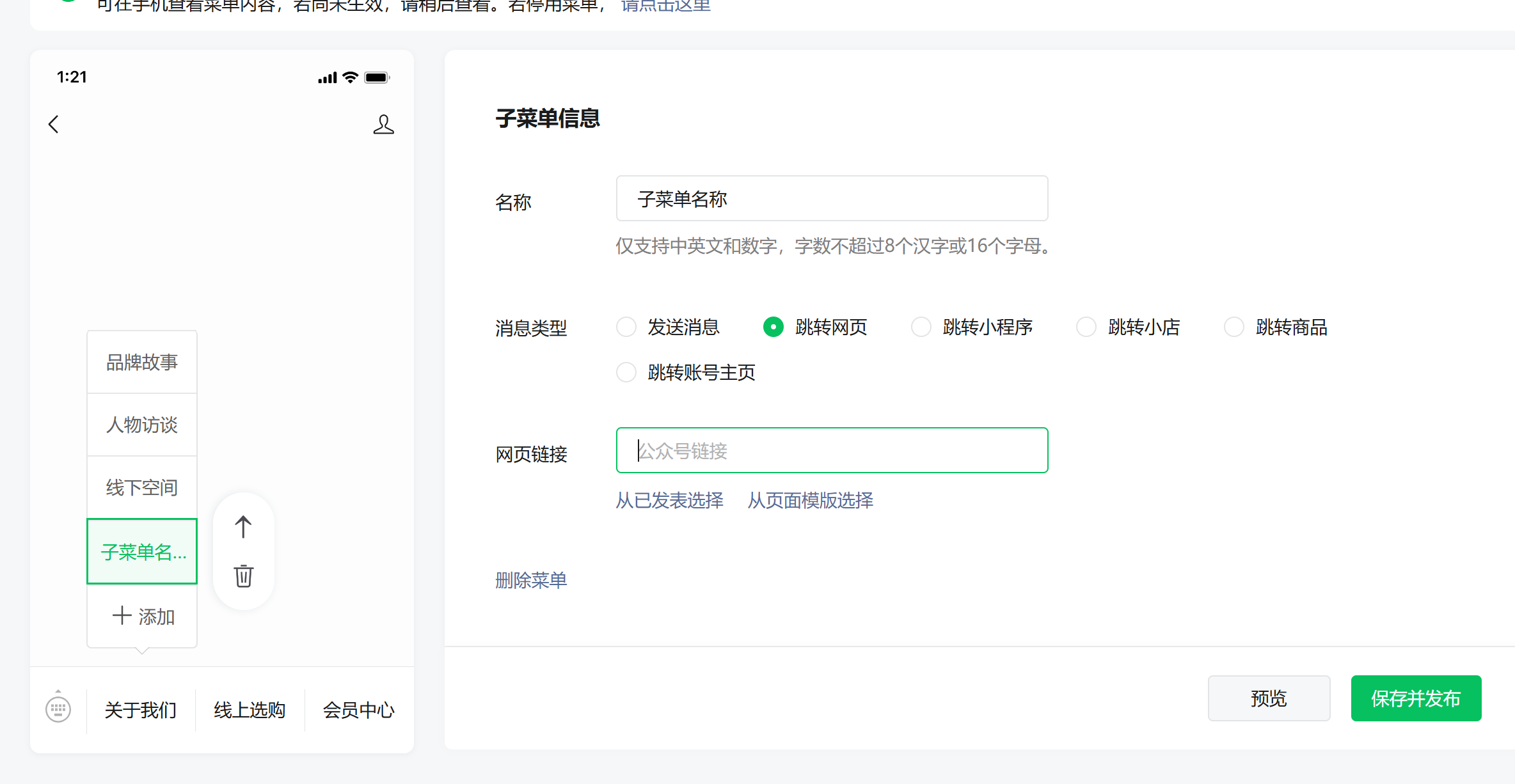Open the 从已发表选择 link
Image resolution: width=1515 pixels, height=784 pixels.
[669, 500]
